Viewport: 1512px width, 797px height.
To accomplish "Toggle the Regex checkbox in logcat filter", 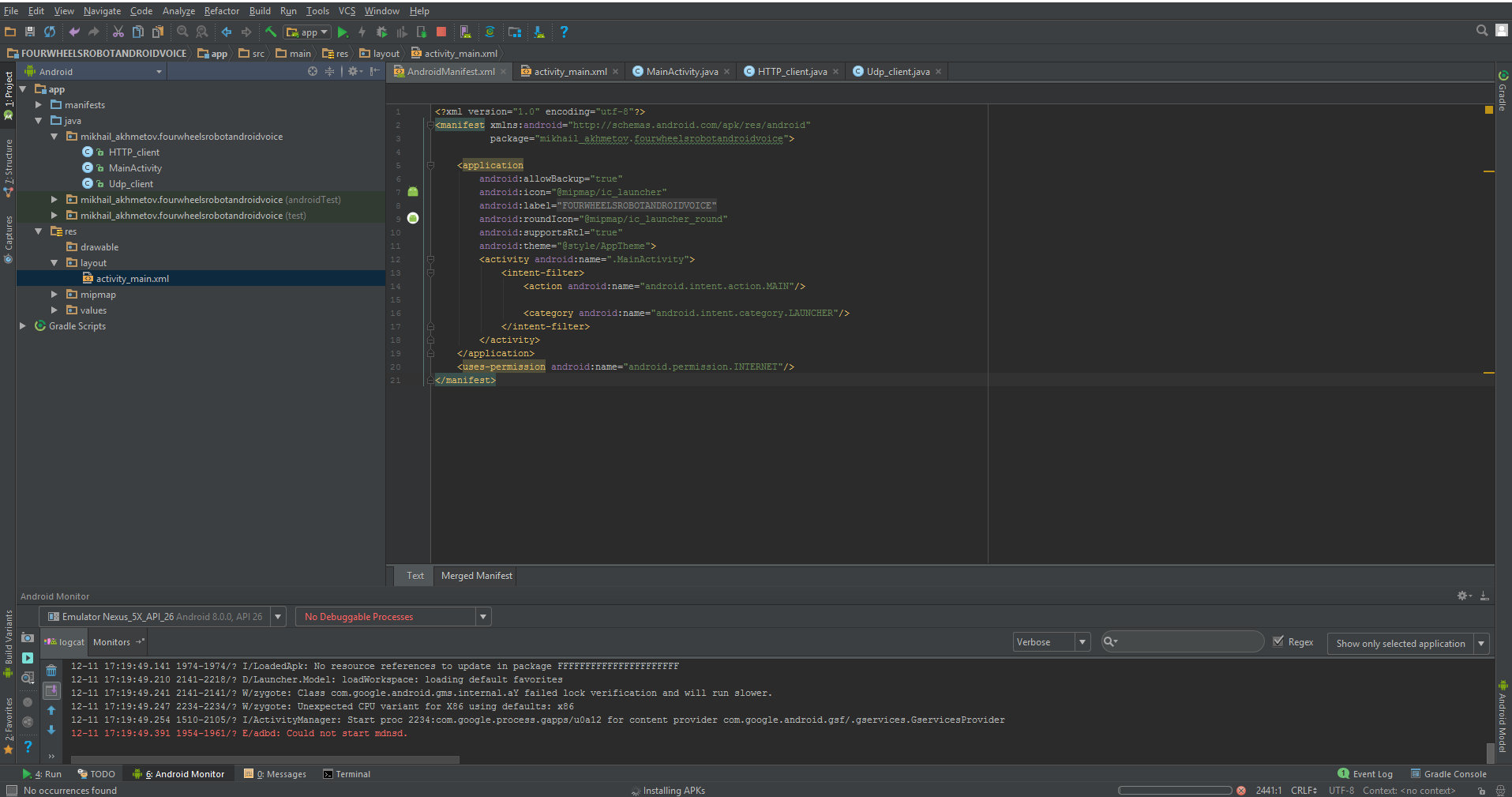I will [x=1278, y=642].
